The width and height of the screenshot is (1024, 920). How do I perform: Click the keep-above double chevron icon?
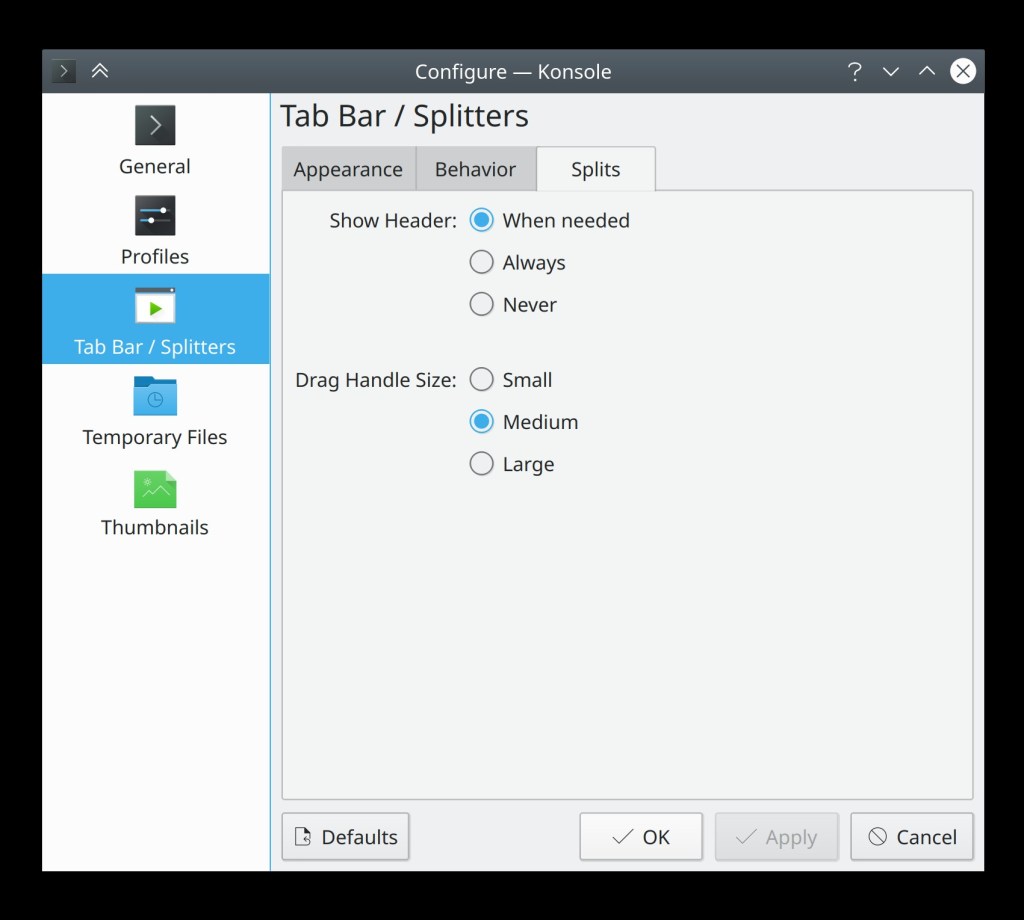pyautogui.click(x=100, y=71)
